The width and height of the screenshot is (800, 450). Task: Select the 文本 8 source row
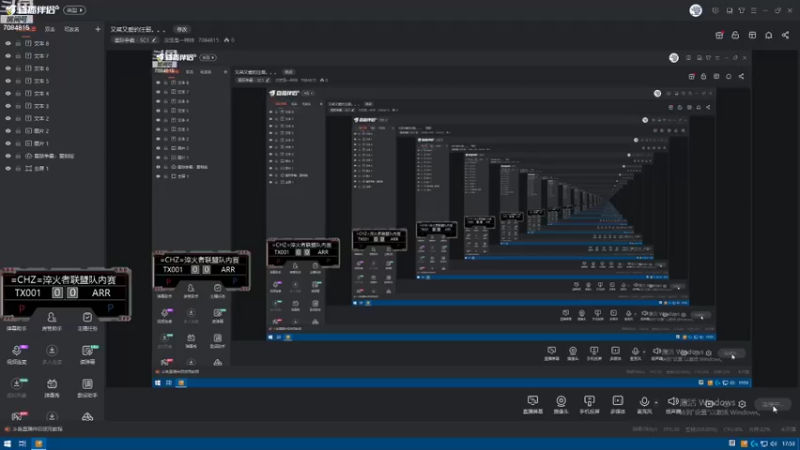tap(52, 43)
